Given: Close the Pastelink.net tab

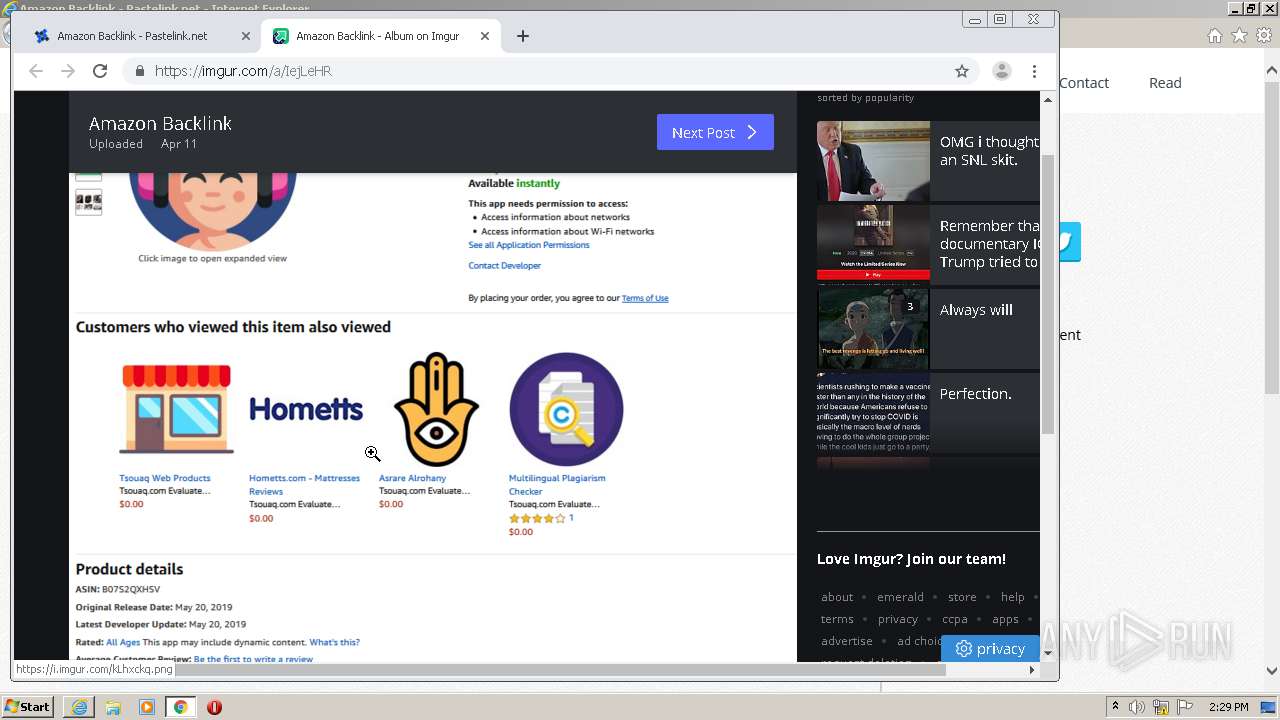Looking at the screenshot, I should click(x=246, y=36).
